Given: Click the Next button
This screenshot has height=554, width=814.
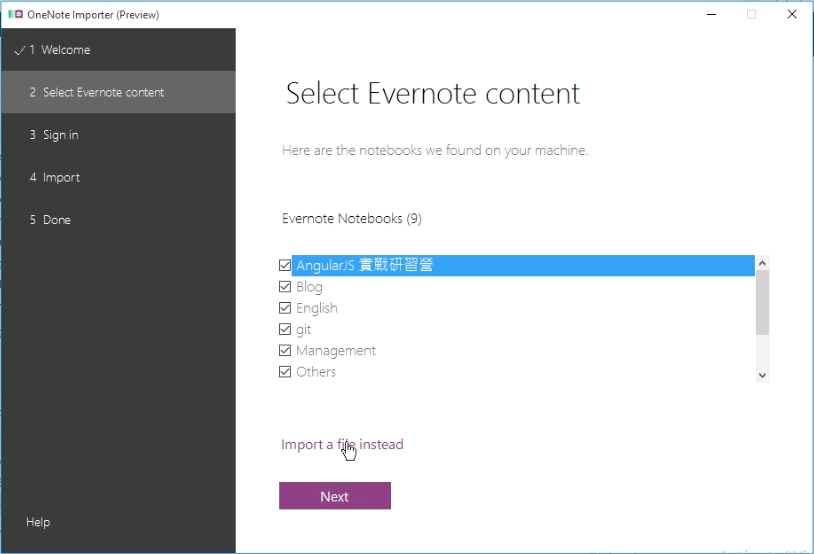Looking at the screenshot, I should [x=335, y=496].
